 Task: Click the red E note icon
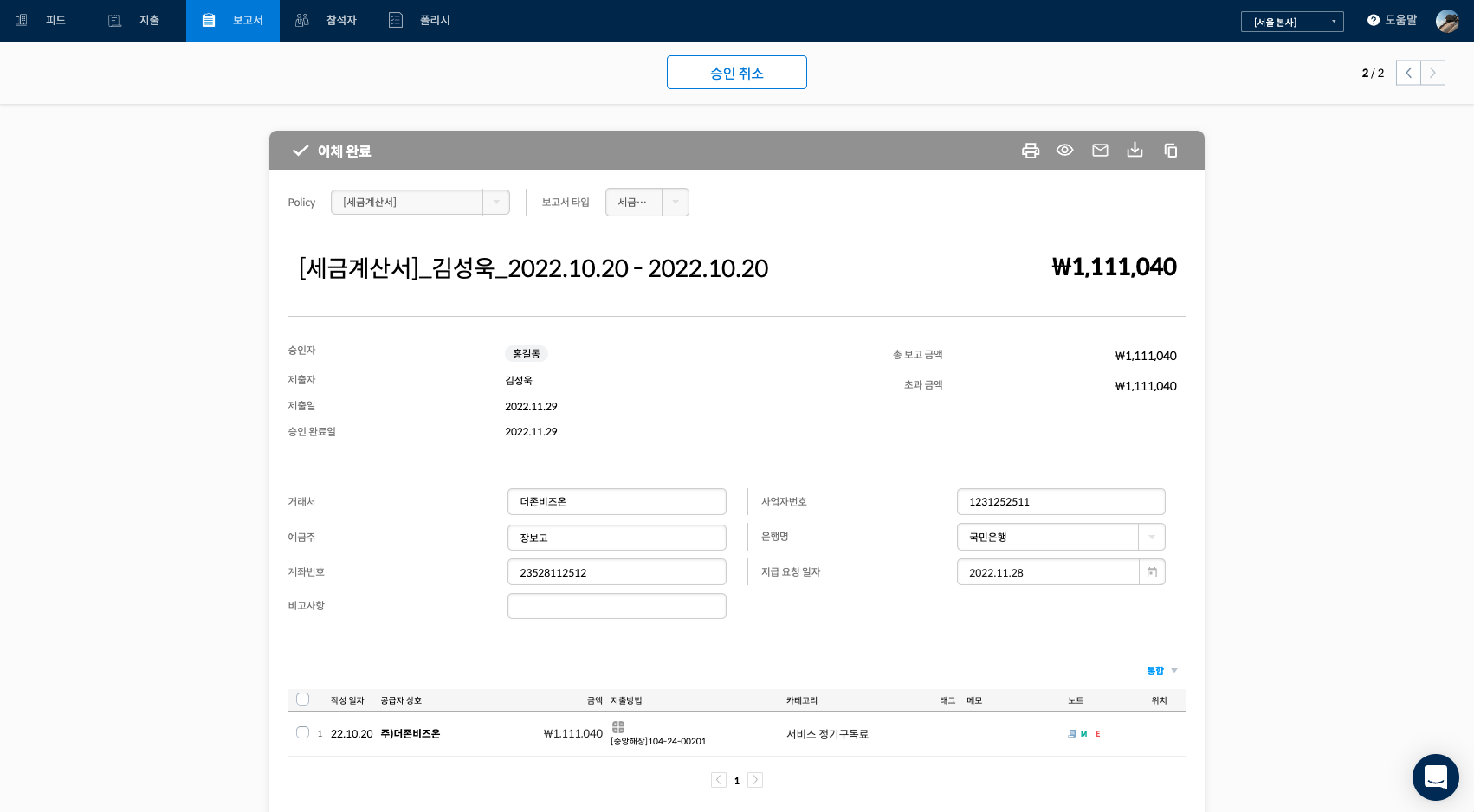(1098, 734)
